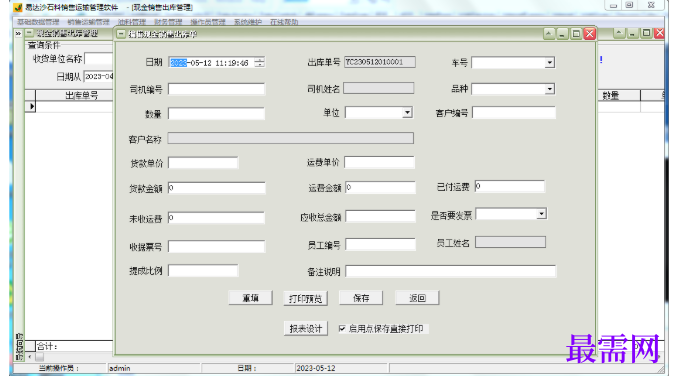Viewport: 678px width, 380px height.
Task: Click the 客户编号 input field
Action: 514,113
